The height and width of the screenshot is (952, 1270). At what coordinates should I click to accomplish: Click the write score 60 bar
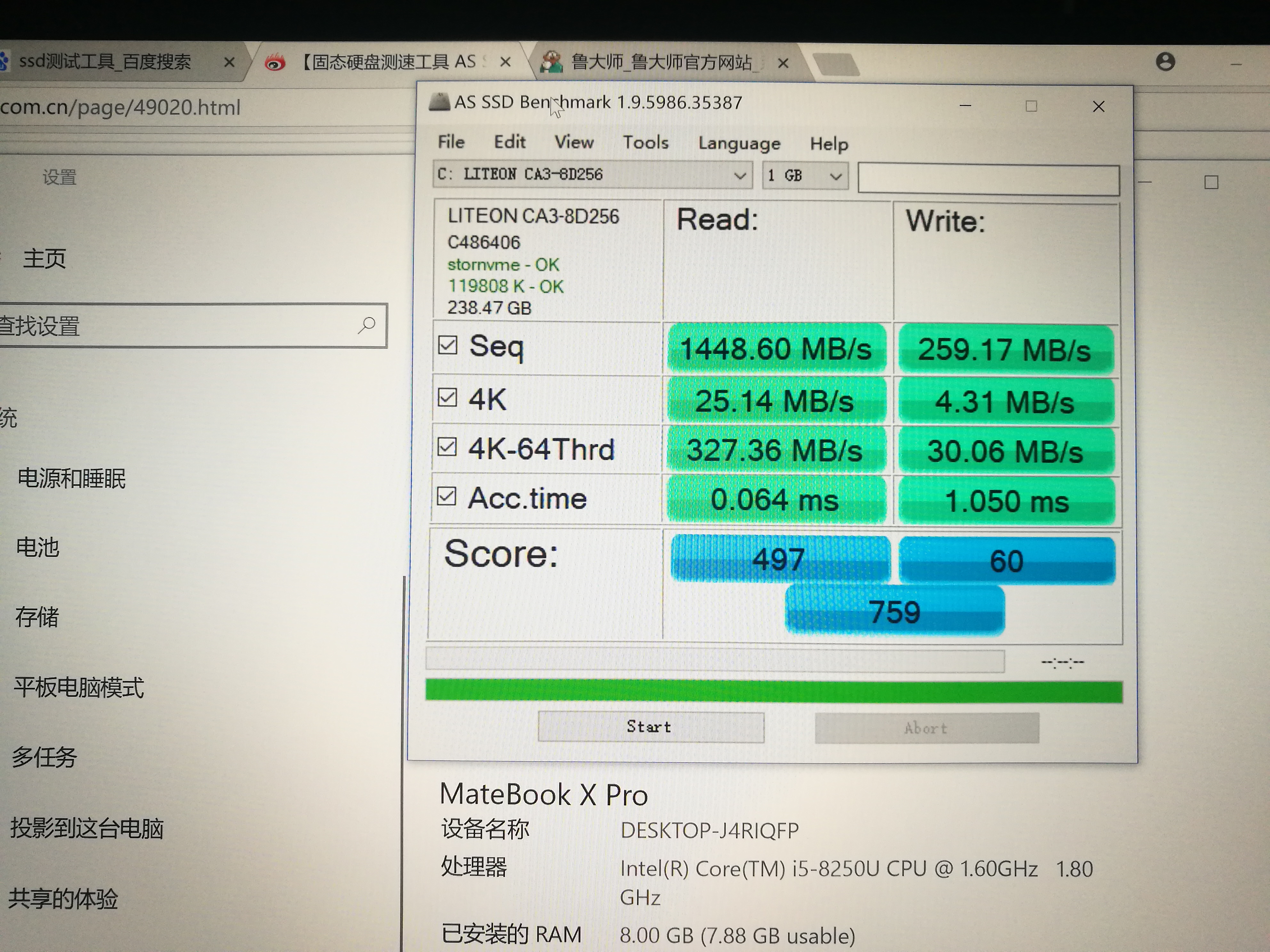(1007, 561)
